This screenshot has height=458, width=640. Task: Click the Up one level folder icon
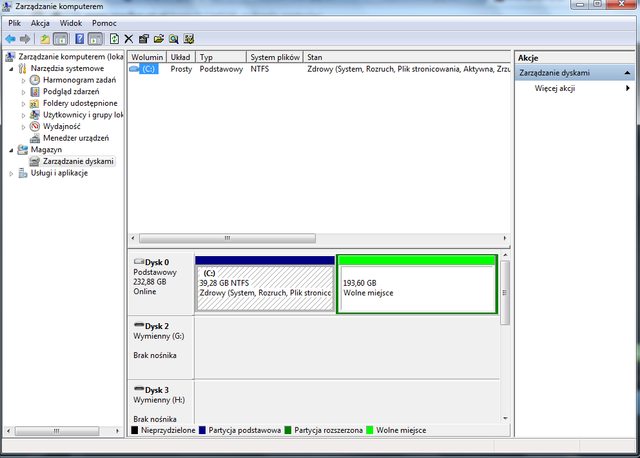pos(45,39)
